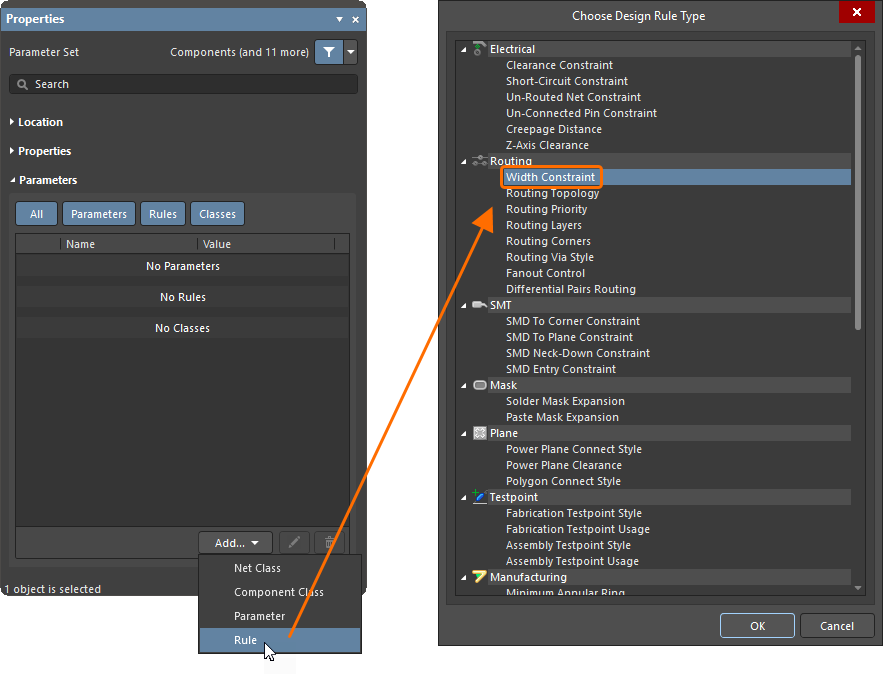Open the Add dropdown menu
The width and height of the screenshot is (883, 674).
coord(236,541)
